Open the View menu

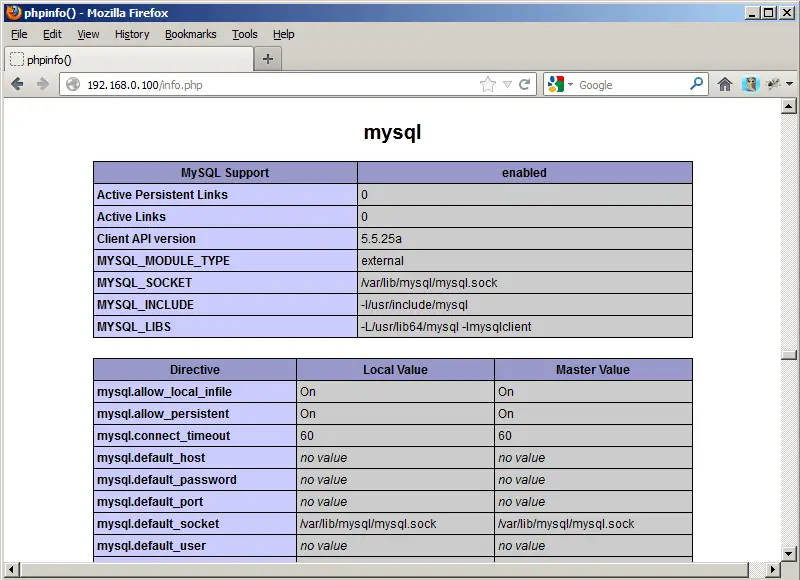(88, 34)
